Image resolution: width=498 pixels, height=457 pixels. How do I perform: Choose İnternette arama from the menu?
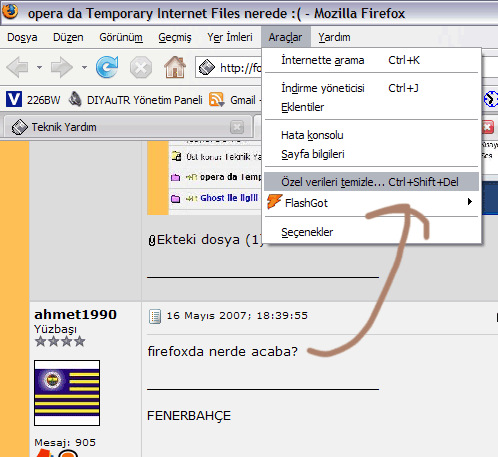(x=371, y=60)
